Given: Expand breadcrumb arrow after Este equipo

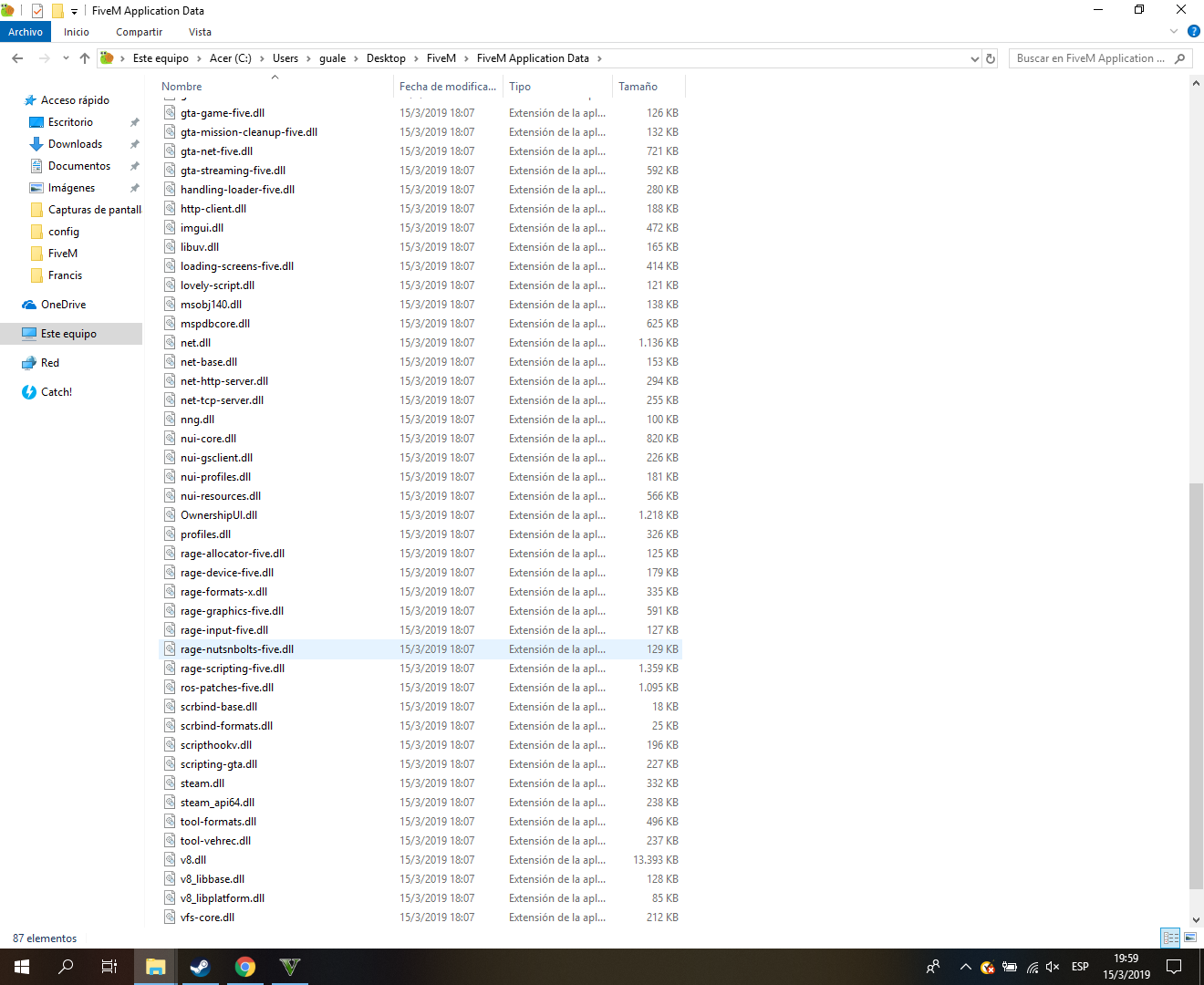Looking at the screenshot, I should tap(200, 58).
